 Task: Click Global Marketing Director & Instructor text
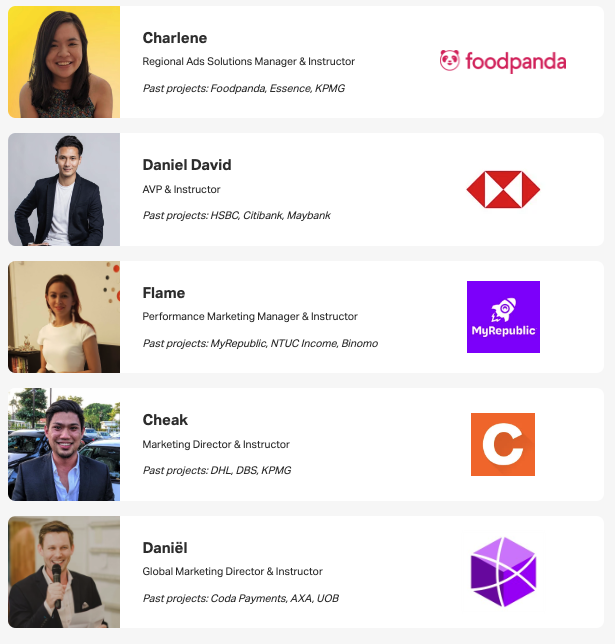233,572
